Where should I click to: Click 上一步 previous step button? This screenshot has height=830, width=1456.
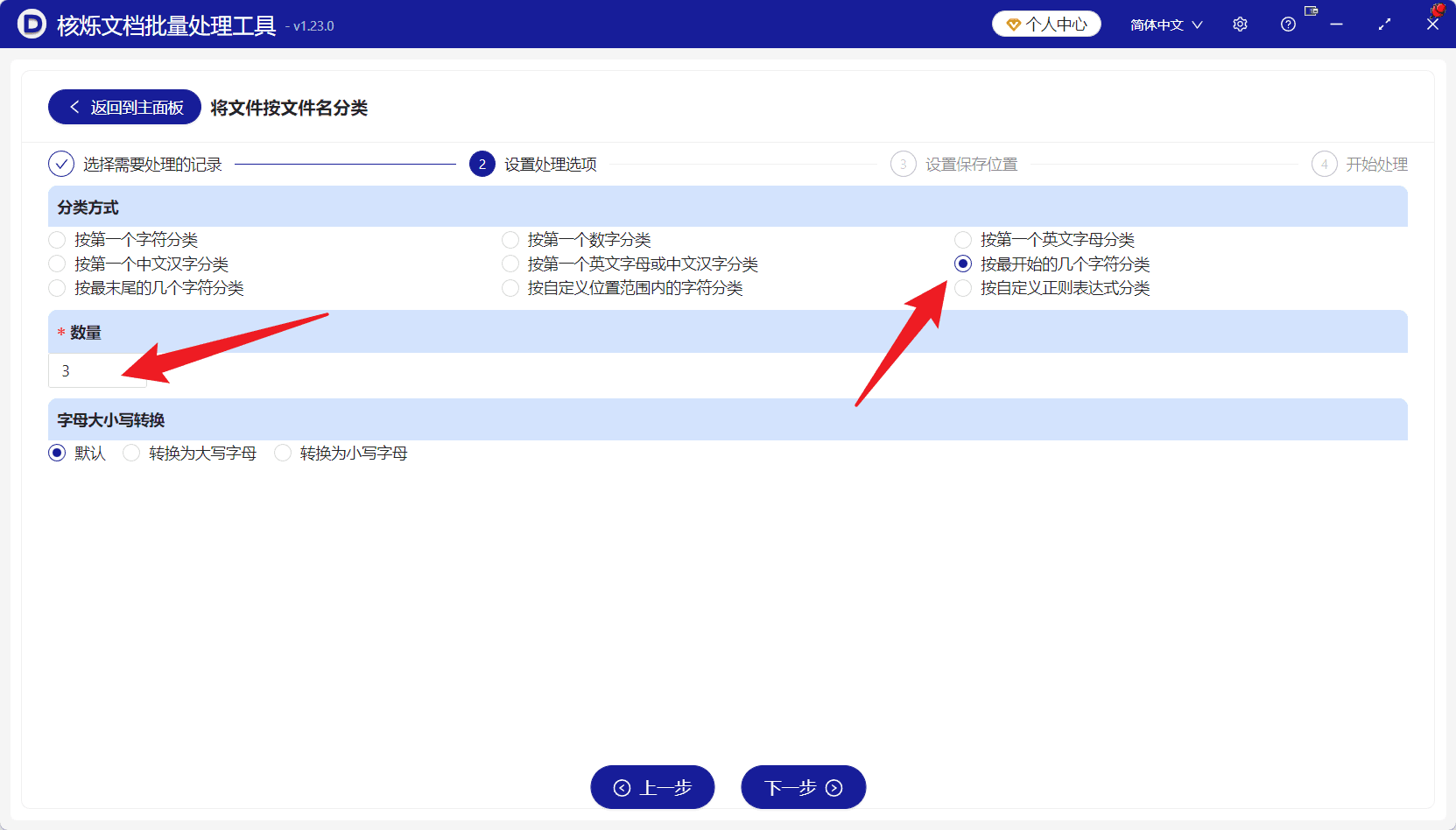tap(652, 787)
